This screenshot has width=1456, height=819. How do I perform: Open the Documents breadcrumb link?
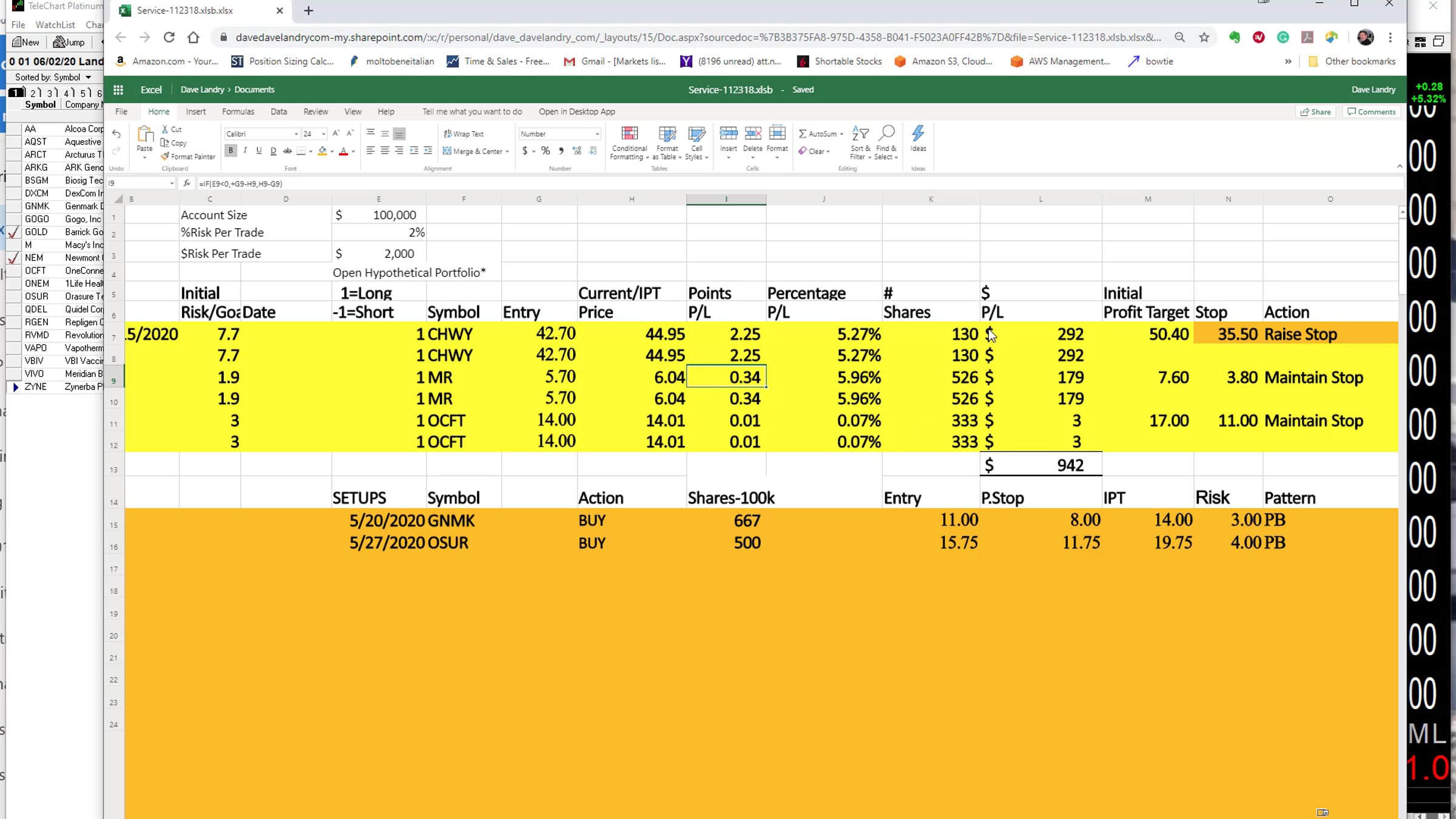tap(255, 90)
